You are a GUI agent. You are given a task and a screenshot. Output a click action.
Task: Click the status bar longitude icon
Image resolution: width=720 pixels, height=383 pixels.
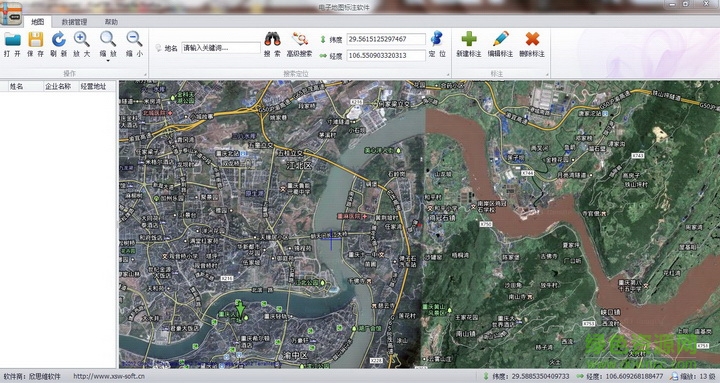(x=580, y=376)
